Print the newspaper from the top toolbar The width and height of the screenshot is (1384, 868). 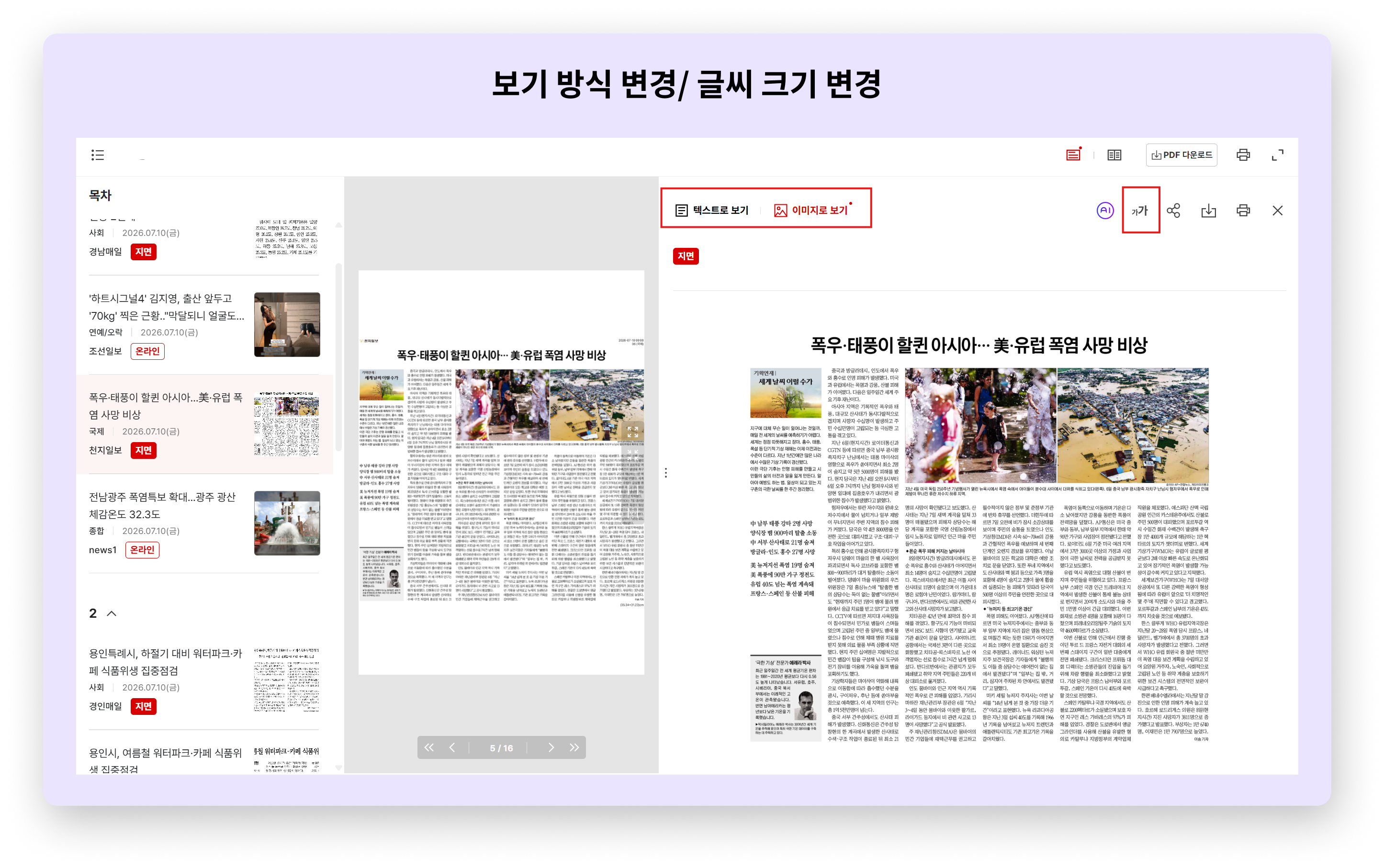click(1243, 155)
